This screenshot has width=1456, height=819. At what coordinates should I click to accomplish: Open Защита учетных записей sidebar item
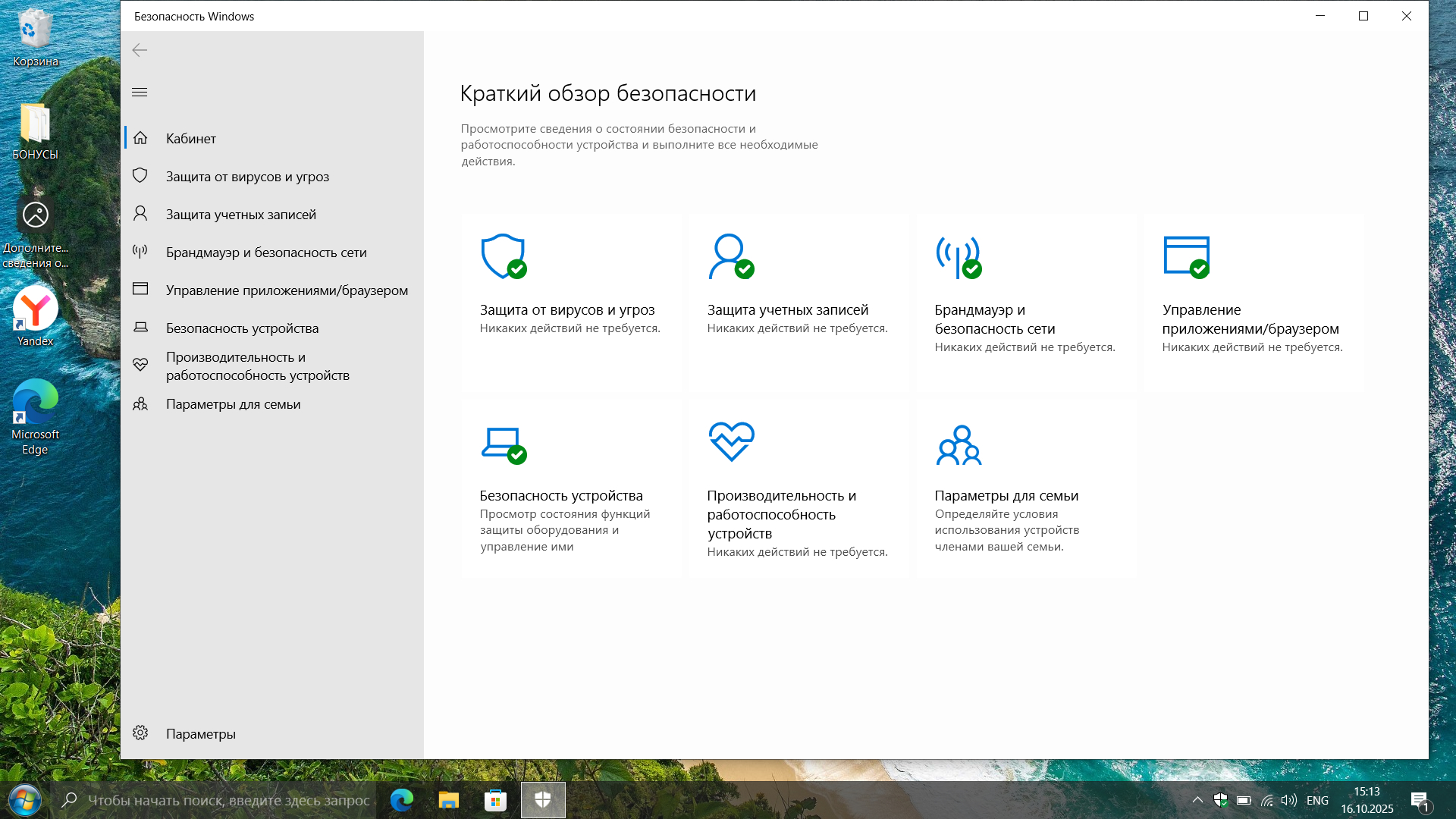240,215
